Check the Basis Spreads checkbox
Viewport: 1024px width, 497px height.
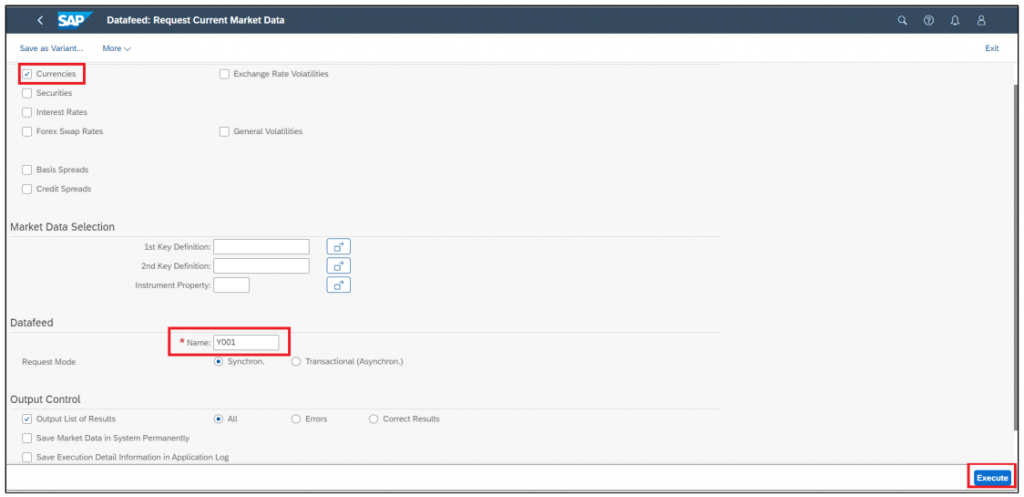[27, 170]
